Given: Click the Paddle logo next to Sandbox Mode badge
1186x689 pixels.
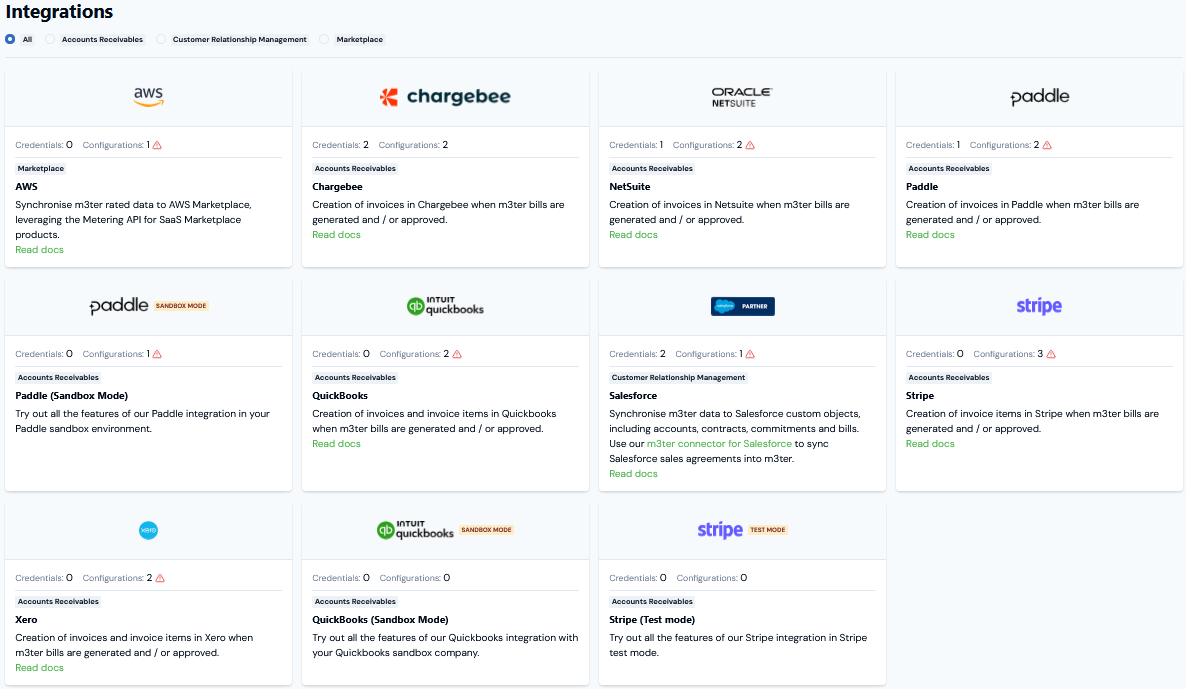Looking at the screenshot, I should (119, 306).
